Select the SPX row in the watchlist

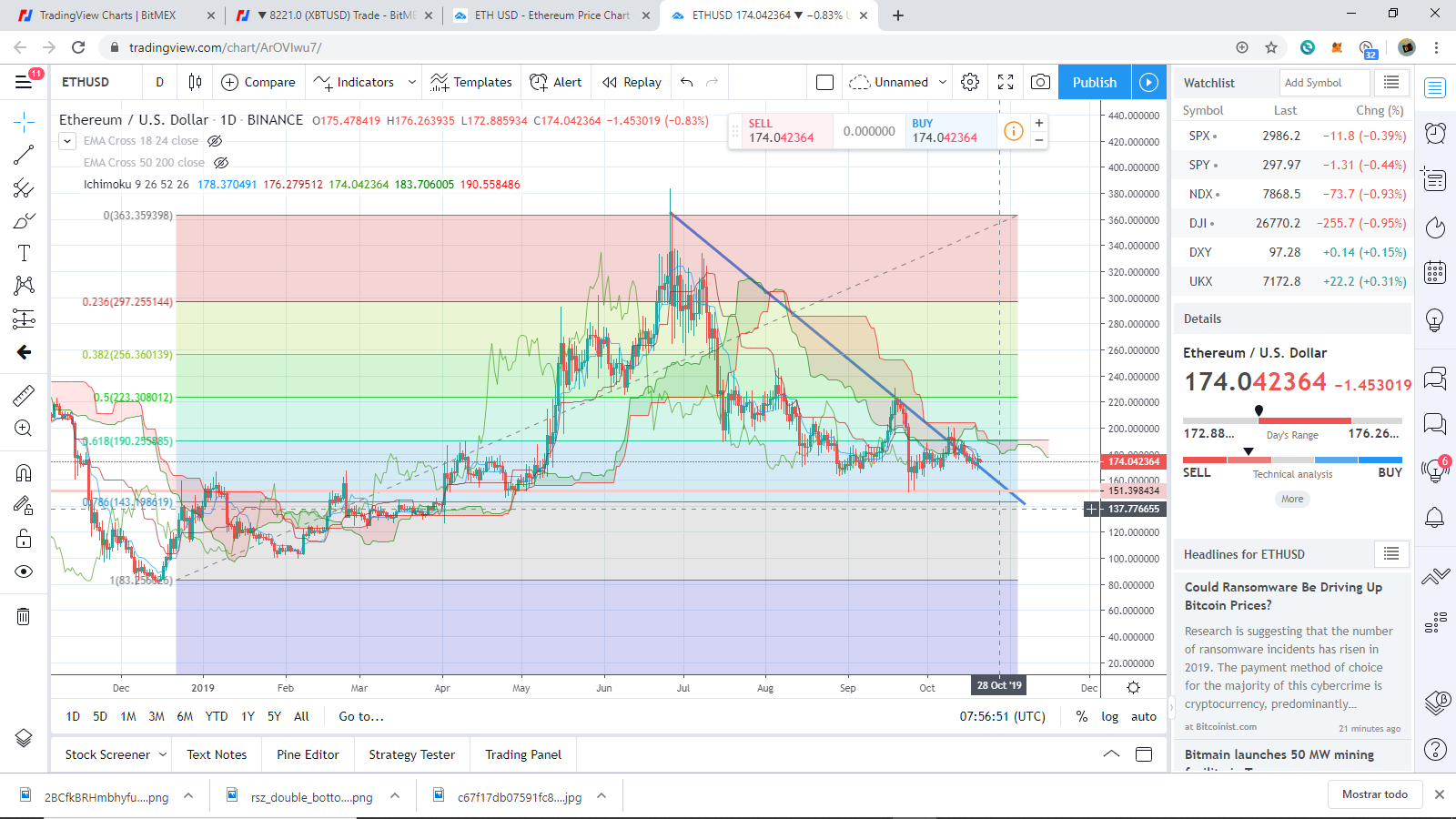1292,136
